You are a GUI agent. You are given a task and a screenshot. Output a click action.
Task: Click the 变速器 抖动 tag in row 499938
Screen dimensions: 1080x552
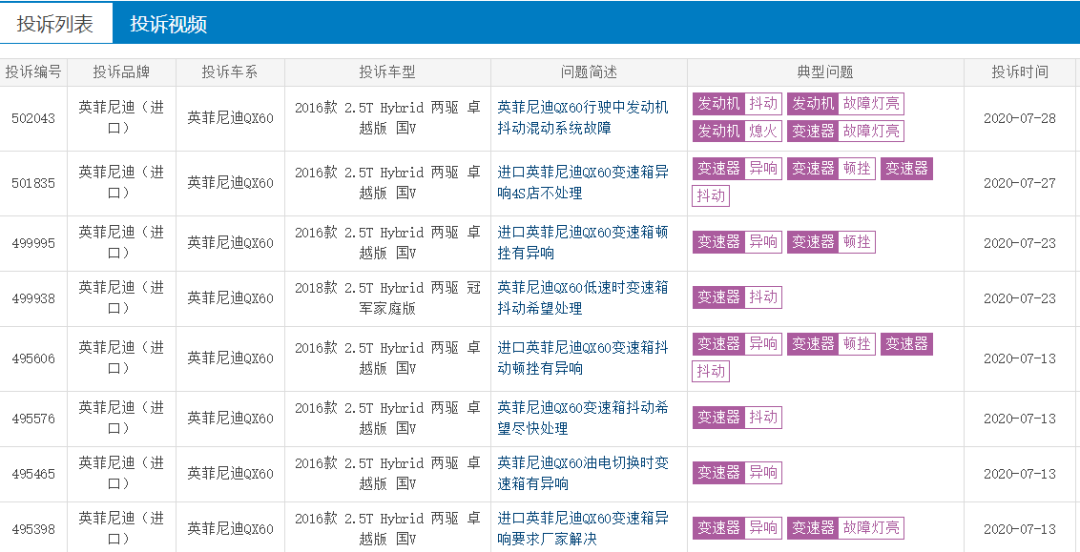point(737,297)
